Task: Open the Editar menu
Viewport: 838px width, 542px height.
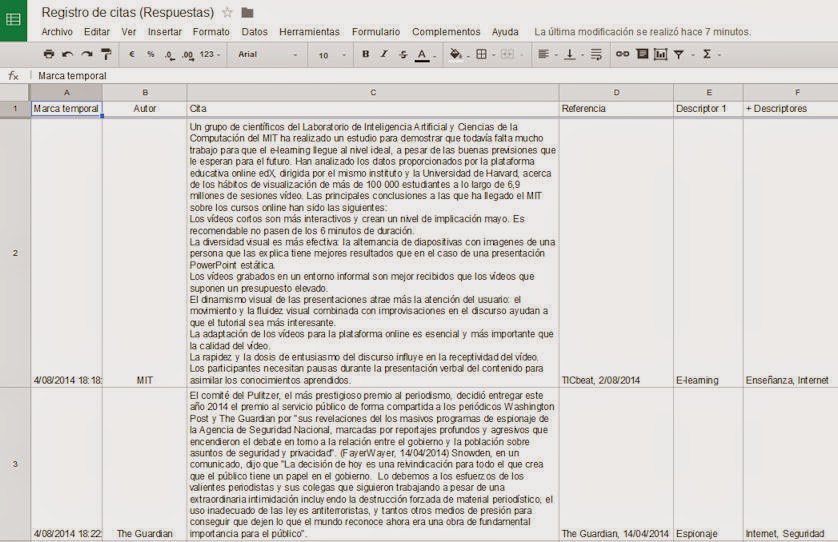Action: [x=97, y=32]
